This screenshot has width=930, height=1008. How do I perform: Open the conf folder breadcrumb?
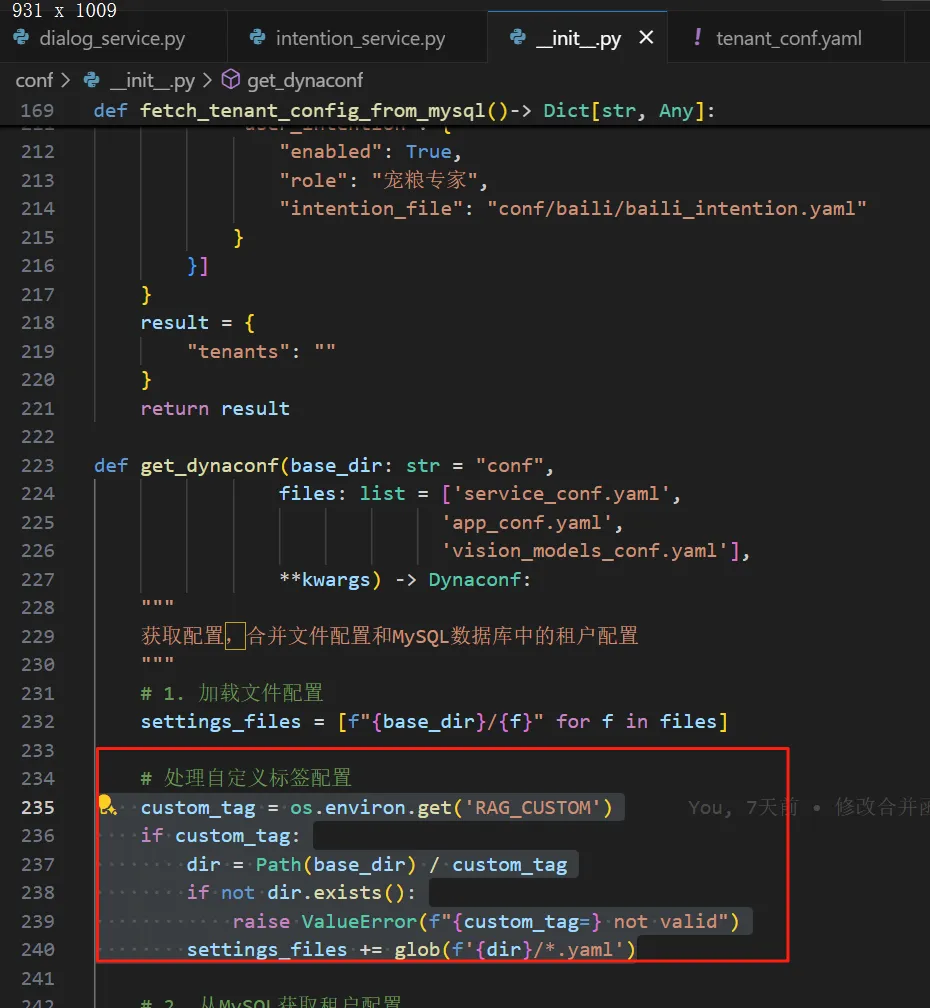point(34,80)
